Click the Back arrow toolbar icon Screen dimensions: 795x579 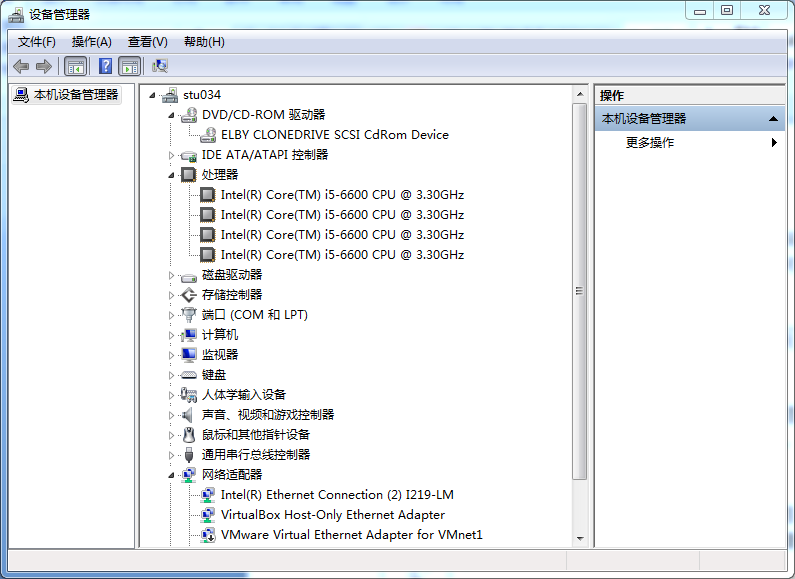[x=21, y=66]
